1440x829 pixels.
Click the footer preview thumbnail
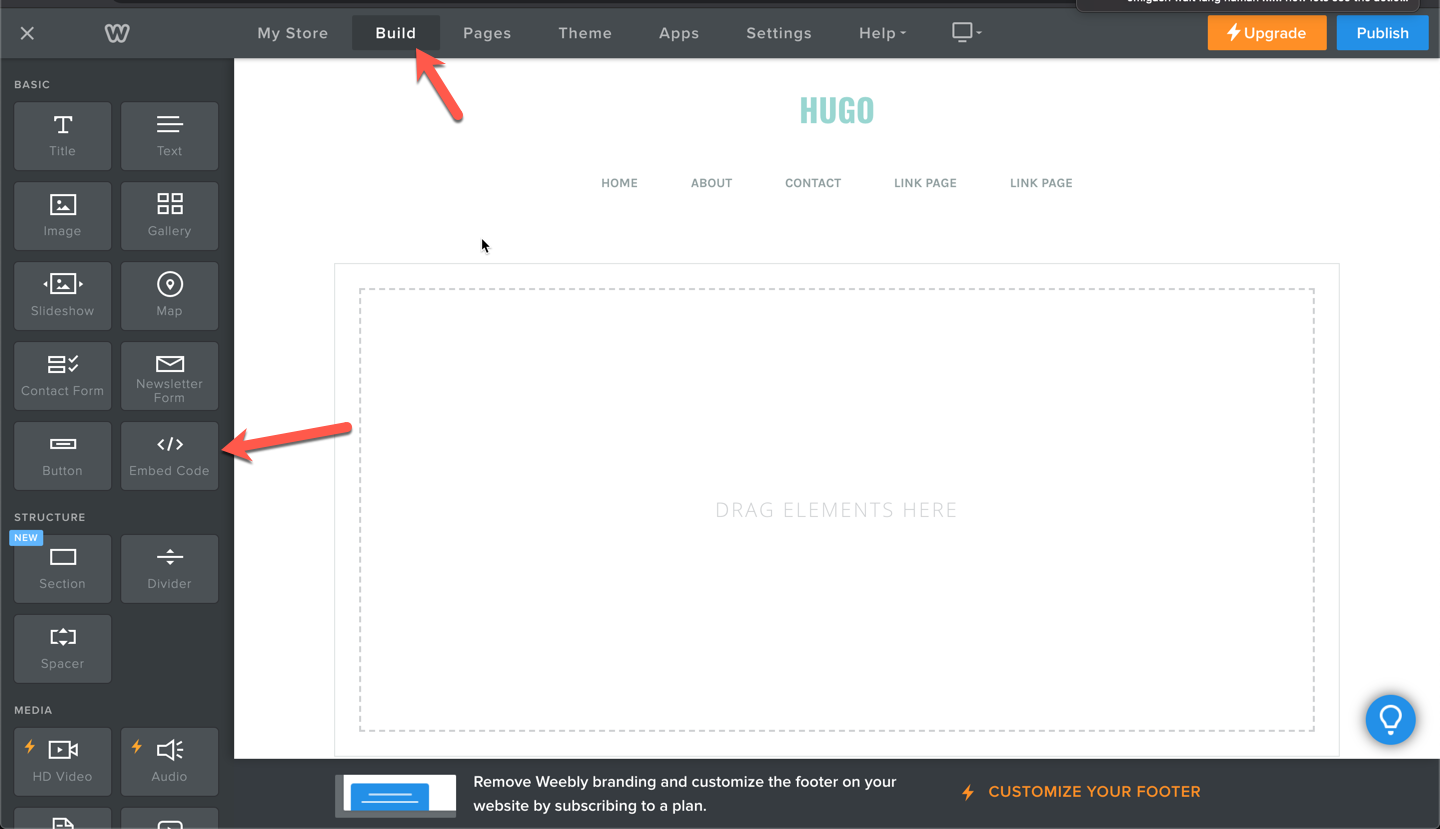click(396, 795)
